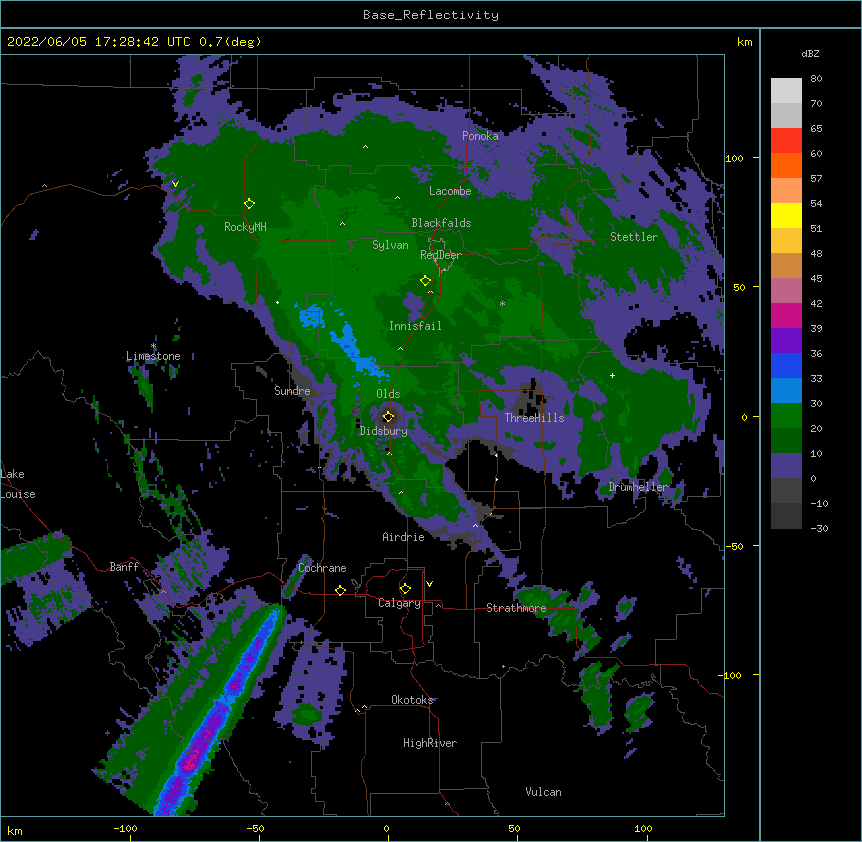This screenshot has height=842, width=862.
Task: Click the Cochrane town label
Action: pyautogui.click(x=322, y=568)
